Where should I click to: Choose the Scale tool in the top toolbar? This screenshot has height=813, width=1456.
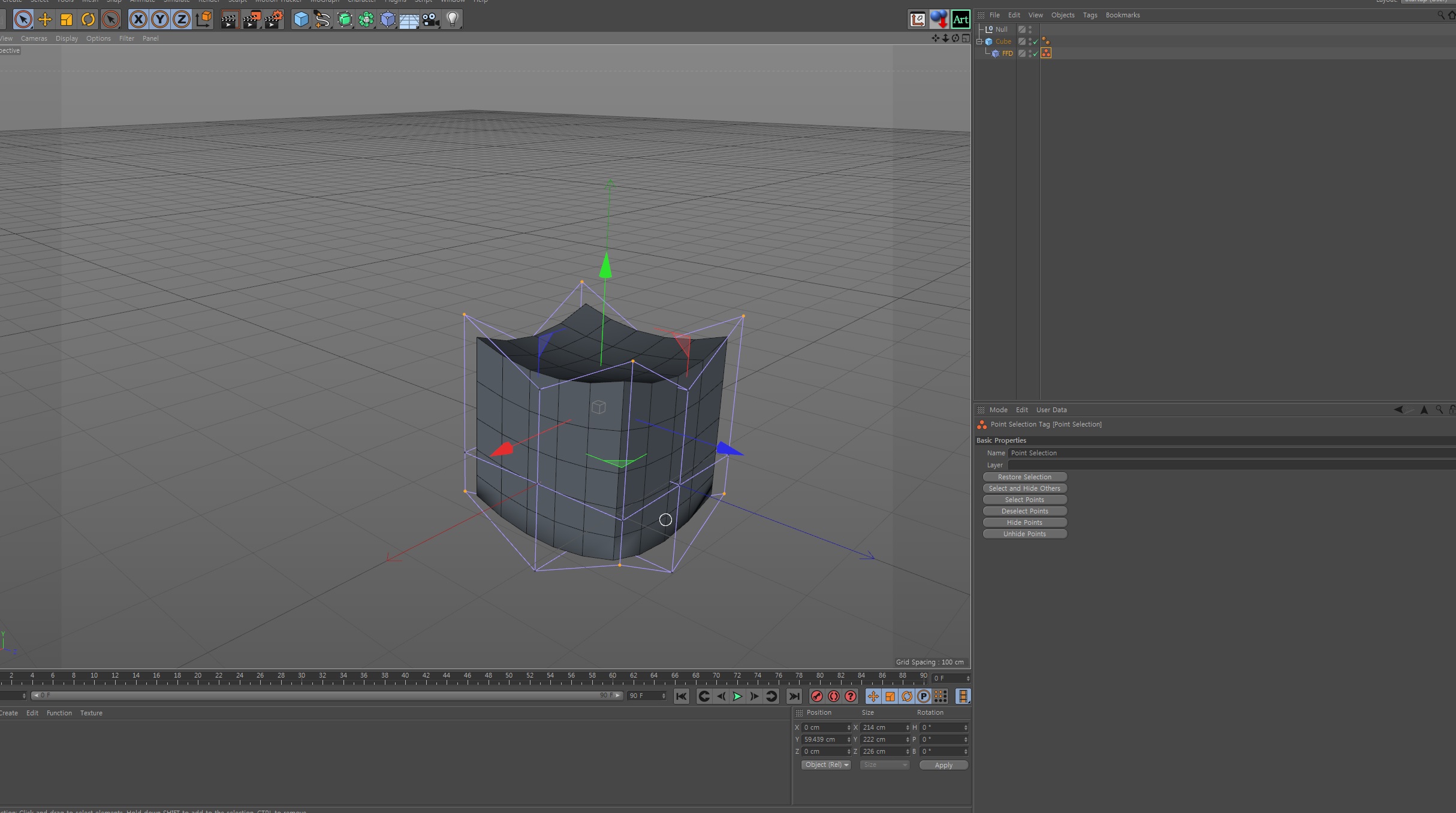point(67,20)
